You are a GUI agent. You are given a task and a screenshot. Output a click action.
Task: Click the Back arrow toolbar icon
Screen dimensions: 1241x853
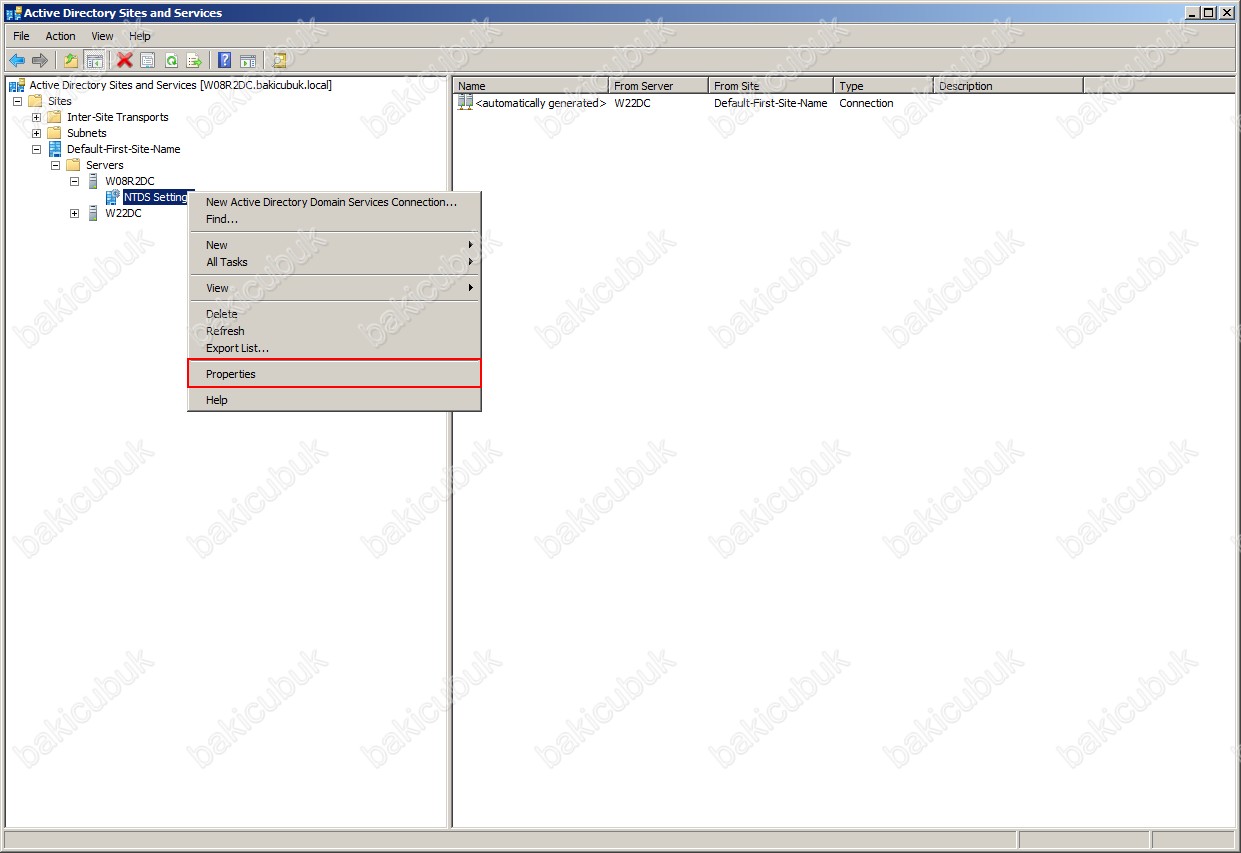point(17,60)
